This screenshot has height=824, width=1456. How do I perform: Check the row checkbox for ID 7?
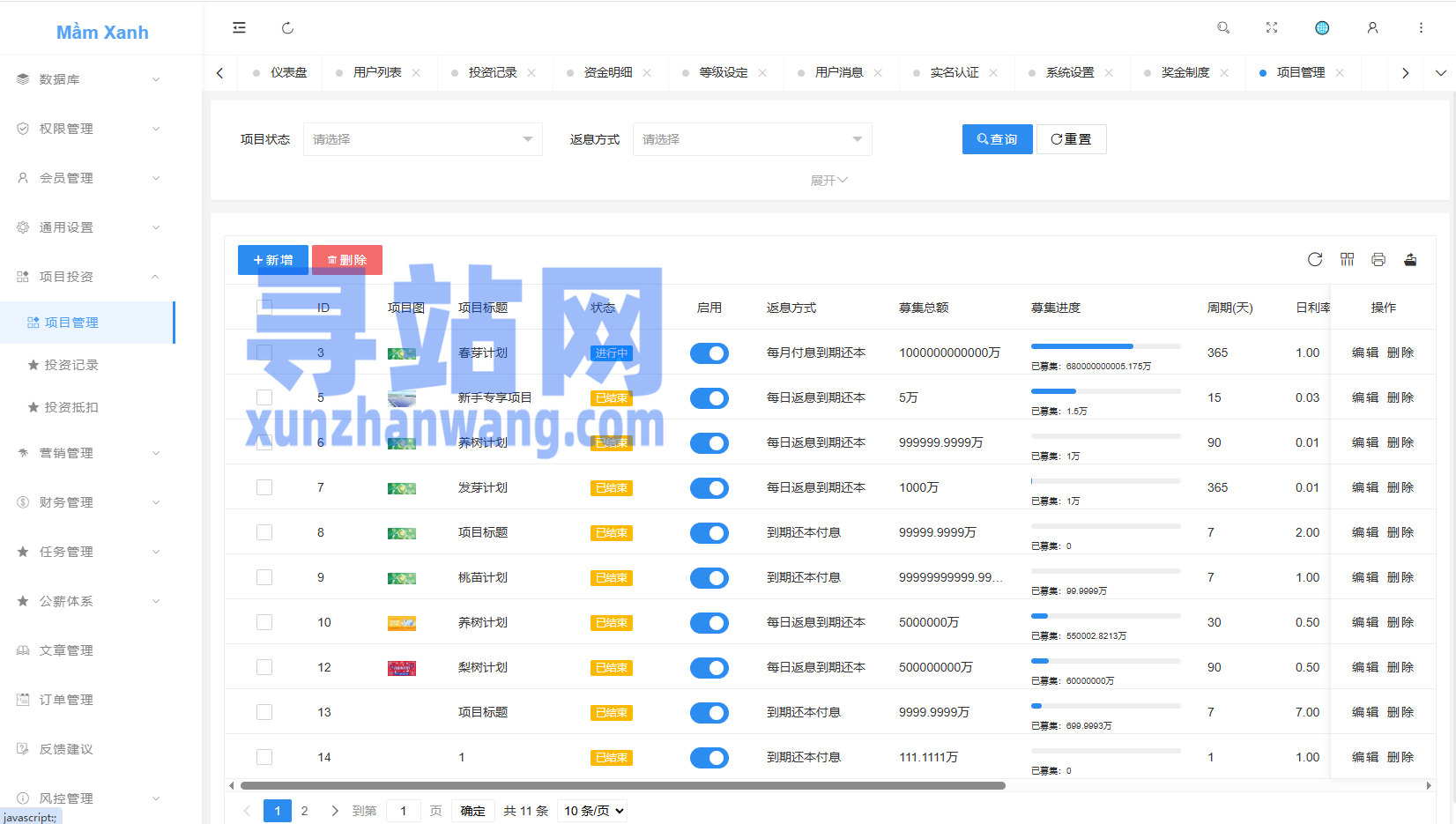pyautogui.click(x=264, y=487)
